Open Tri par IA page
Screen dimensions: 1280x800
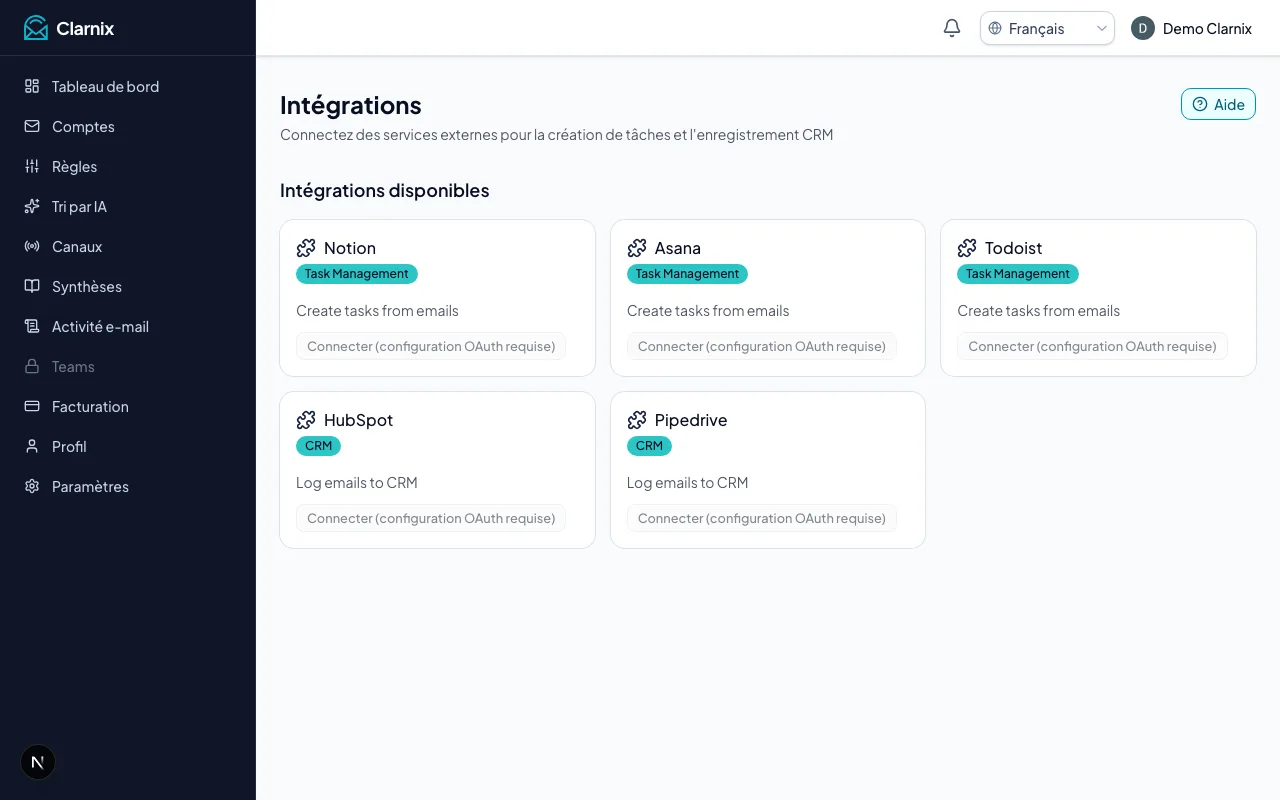[128, 206]
